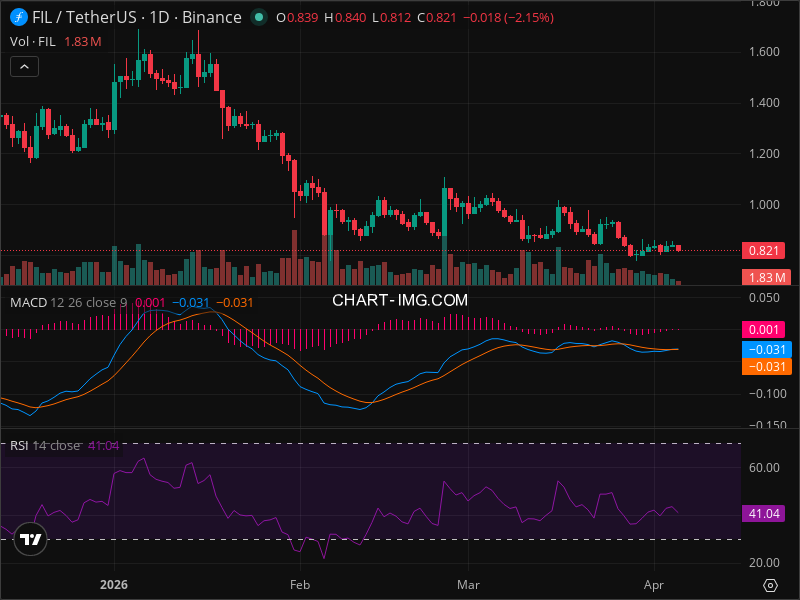Click the Mar time axis label
The height and width of the screenshot is (600, 800).
click(x=468, y=585)
